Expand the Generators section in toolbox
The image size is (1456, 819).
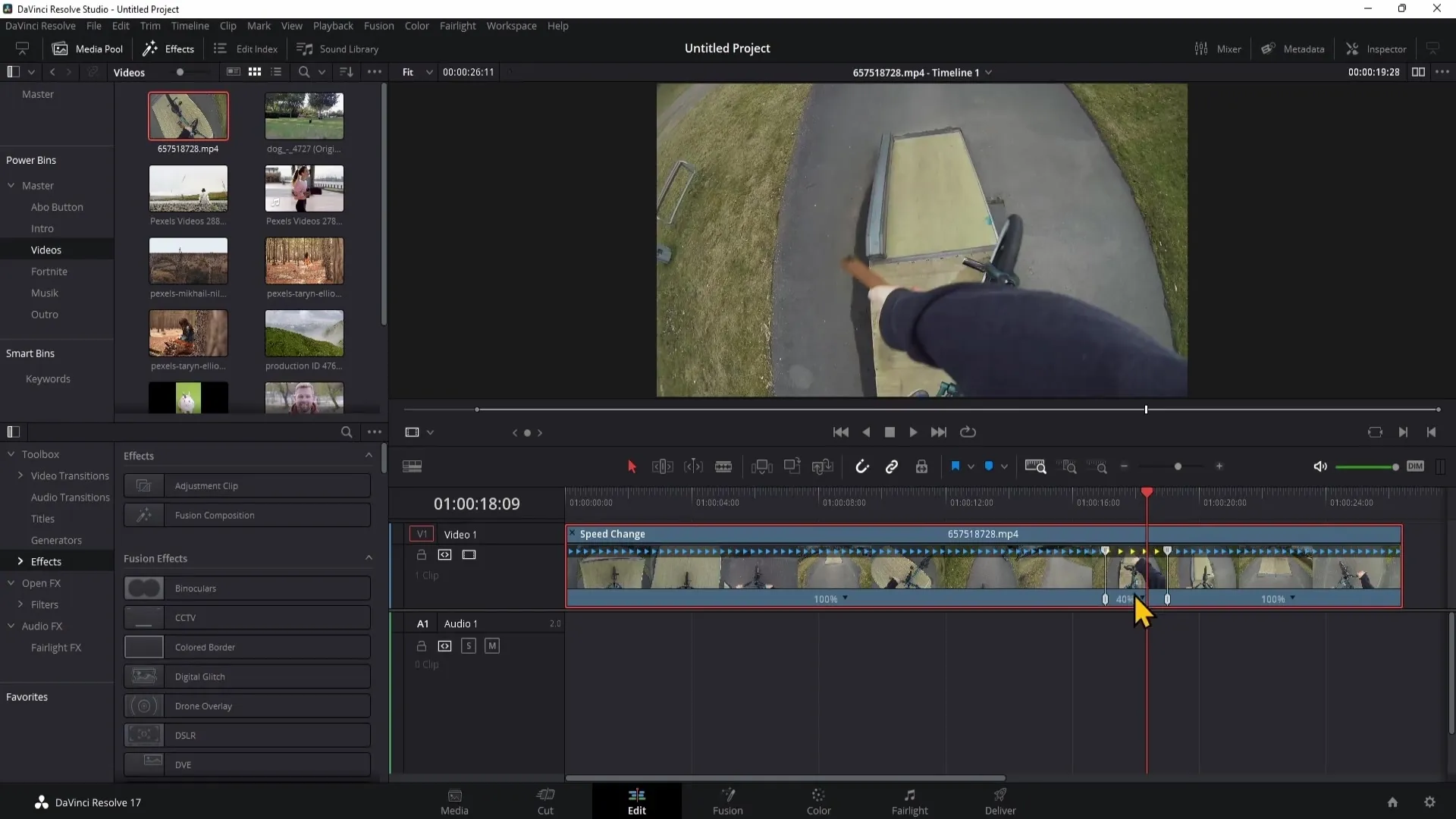point(56,540)
